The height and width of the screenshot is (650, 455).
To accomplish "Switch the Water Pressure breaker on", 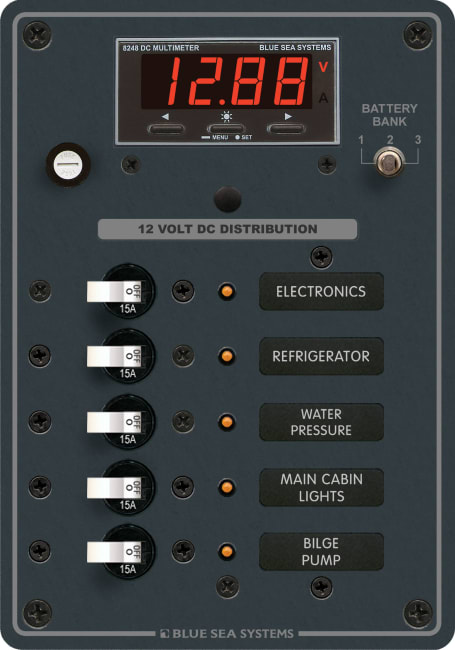I will [x=114, y=422].
